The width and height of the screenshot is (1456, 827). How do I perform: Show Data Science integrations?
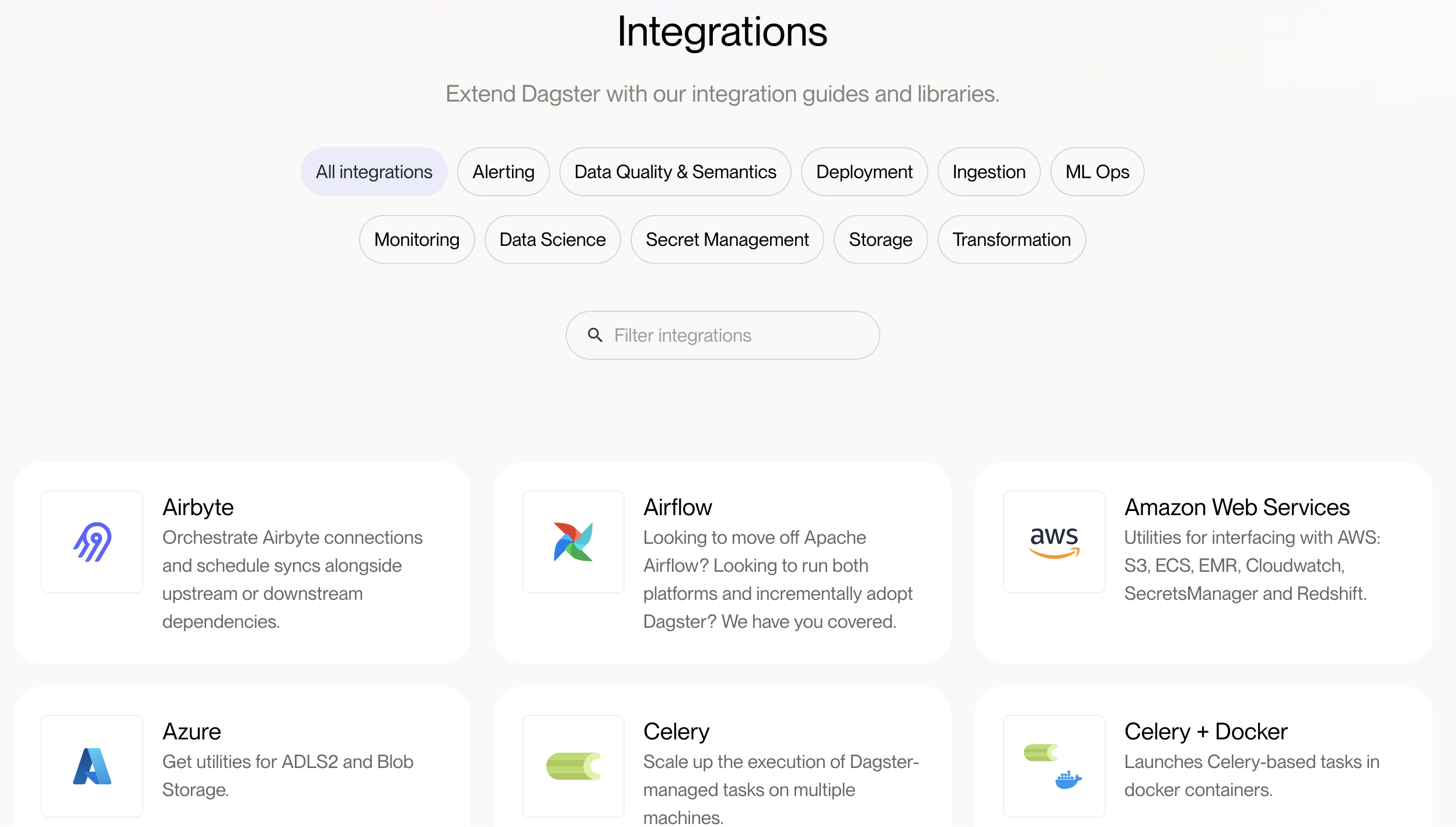(552, 239)
